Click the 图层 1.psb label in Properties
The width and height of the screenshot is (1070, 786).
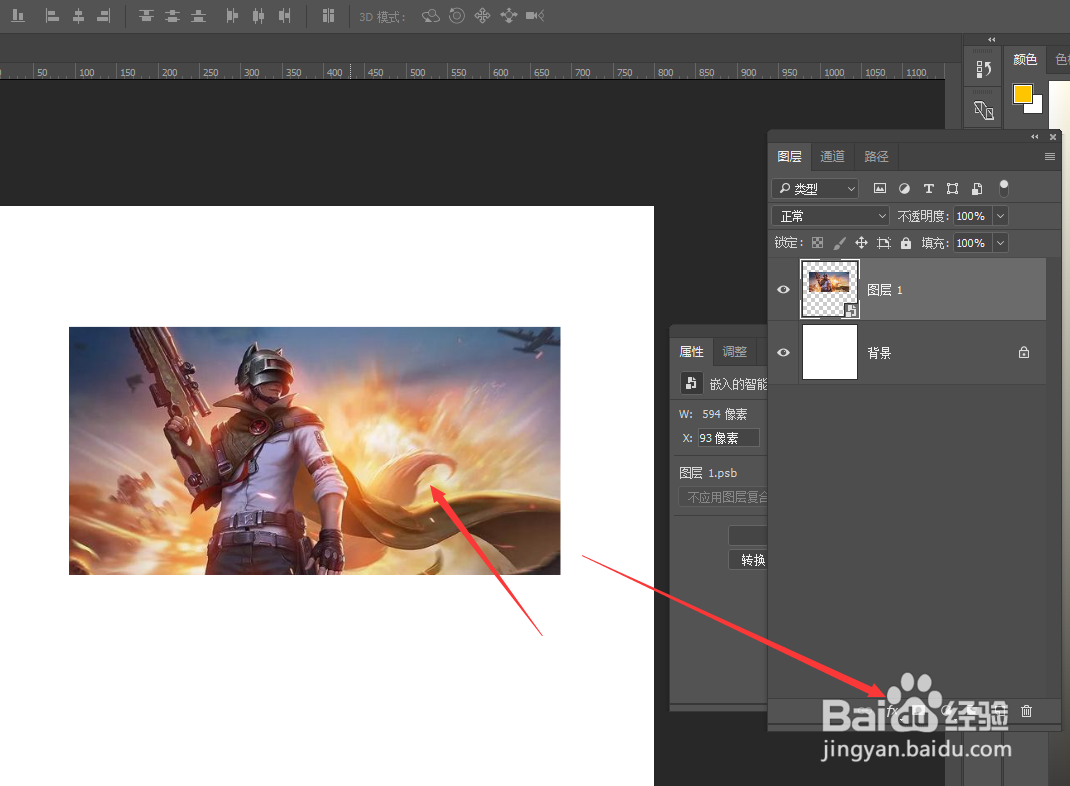click(x=708, y=473)
